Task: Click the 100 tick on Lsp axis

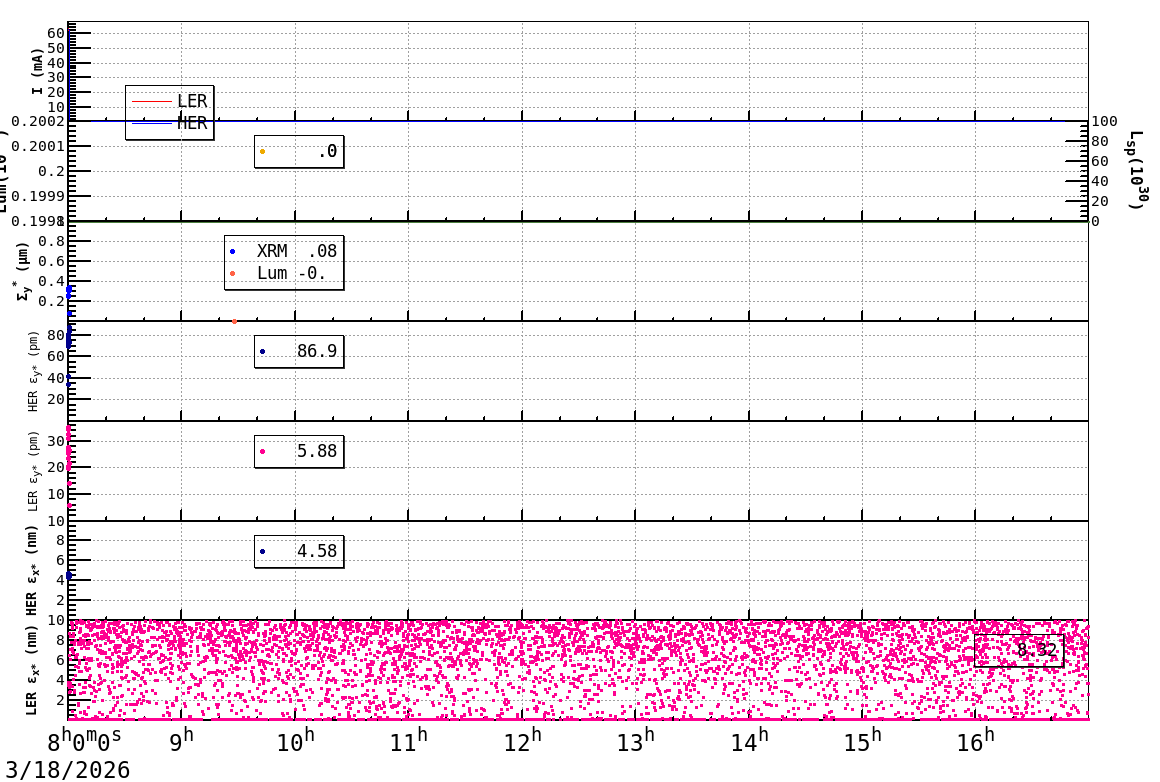Action: pyautogui.click(x=1105, y=121)
